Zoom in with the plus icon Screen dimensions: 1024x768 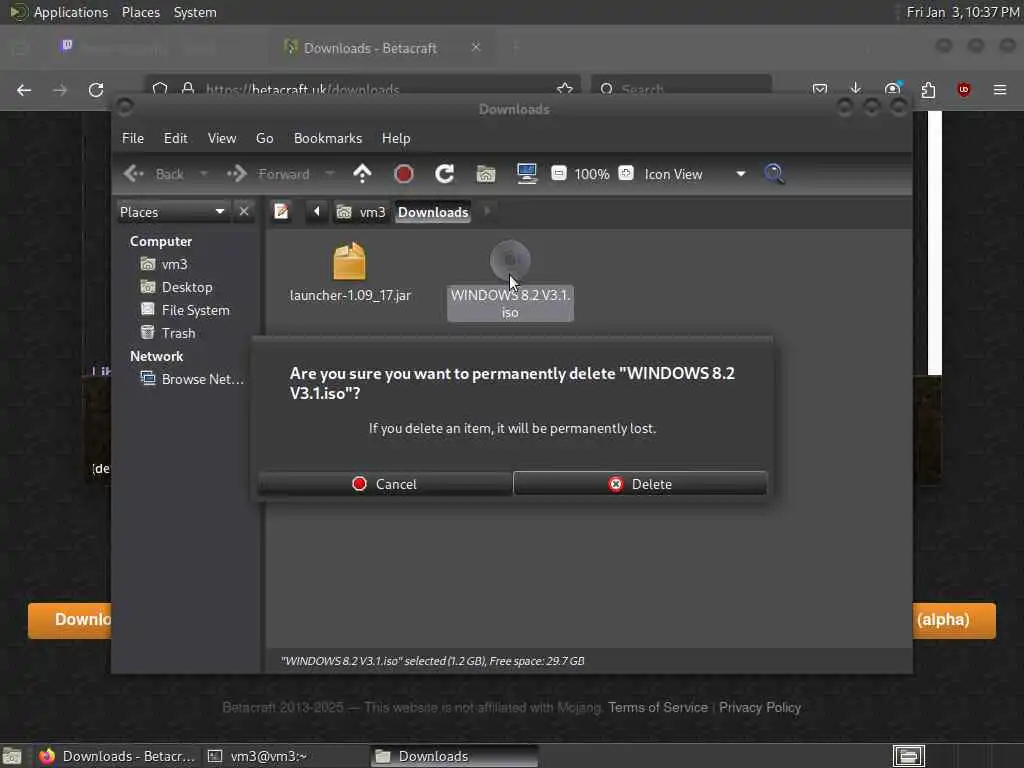pyautogui.click(x=626, y=173)
